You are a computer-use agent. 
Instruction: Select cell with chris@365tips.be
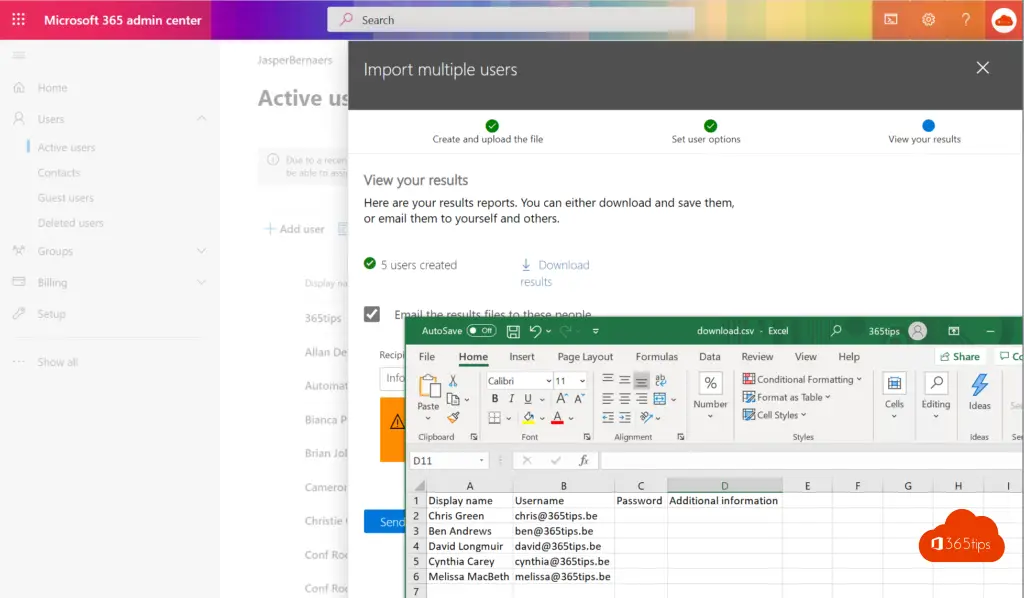563,516
